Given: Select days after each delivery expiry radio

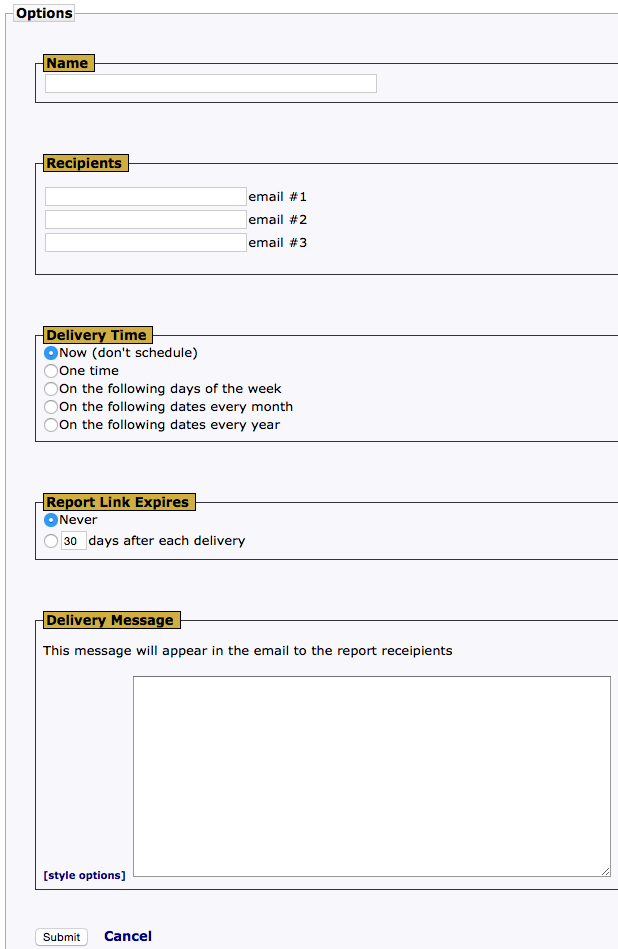Looking at the screenshot, I should click(x=51, y=541).
